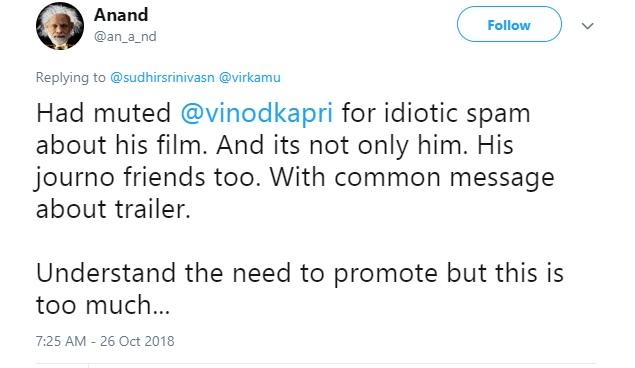The width and height of the screenshot is (635, 368).
Task: Click "Understand the need to promote" text
Action: 237,273
